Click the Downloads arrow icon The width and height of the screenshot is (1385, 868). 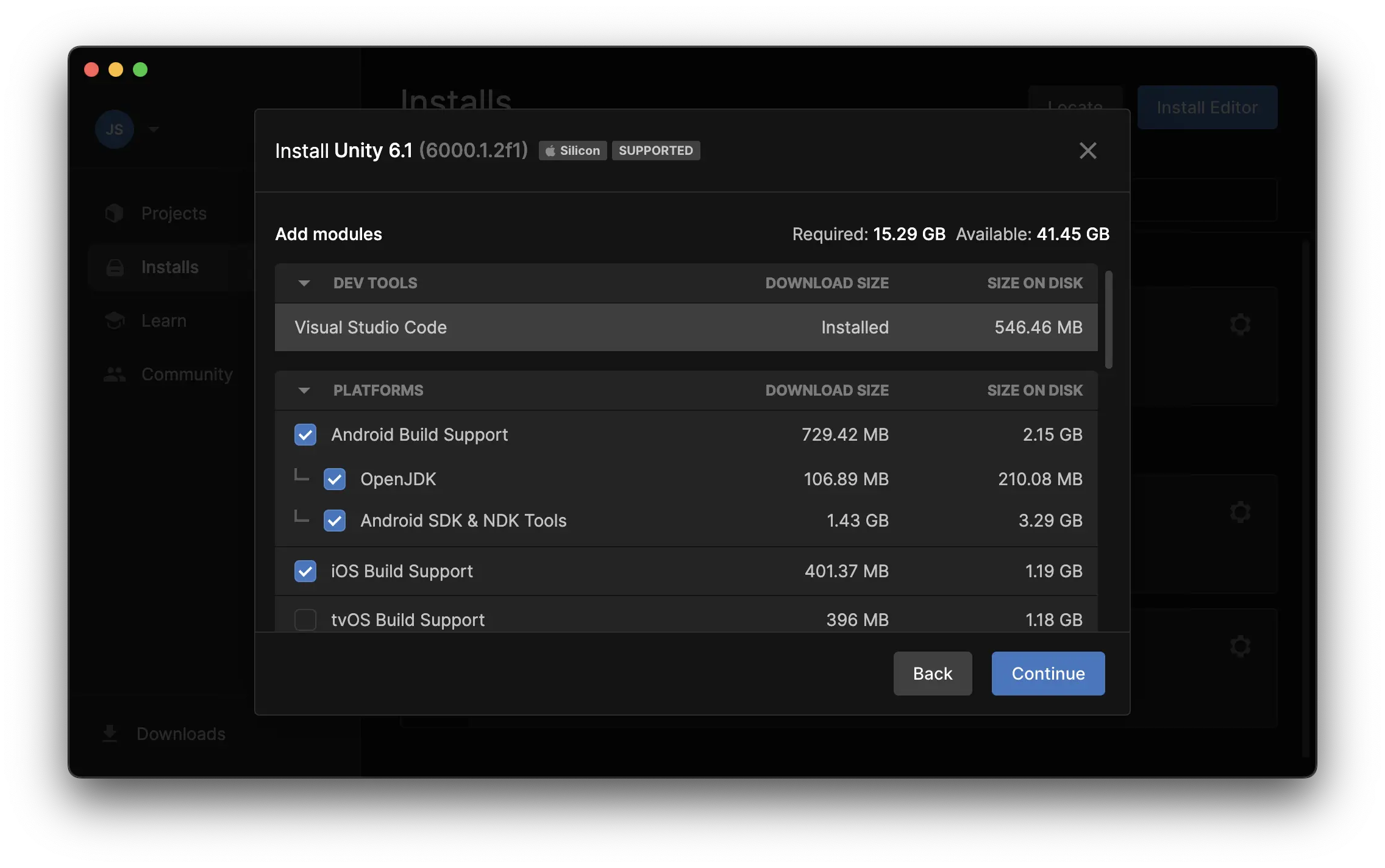tap(110, 733)
